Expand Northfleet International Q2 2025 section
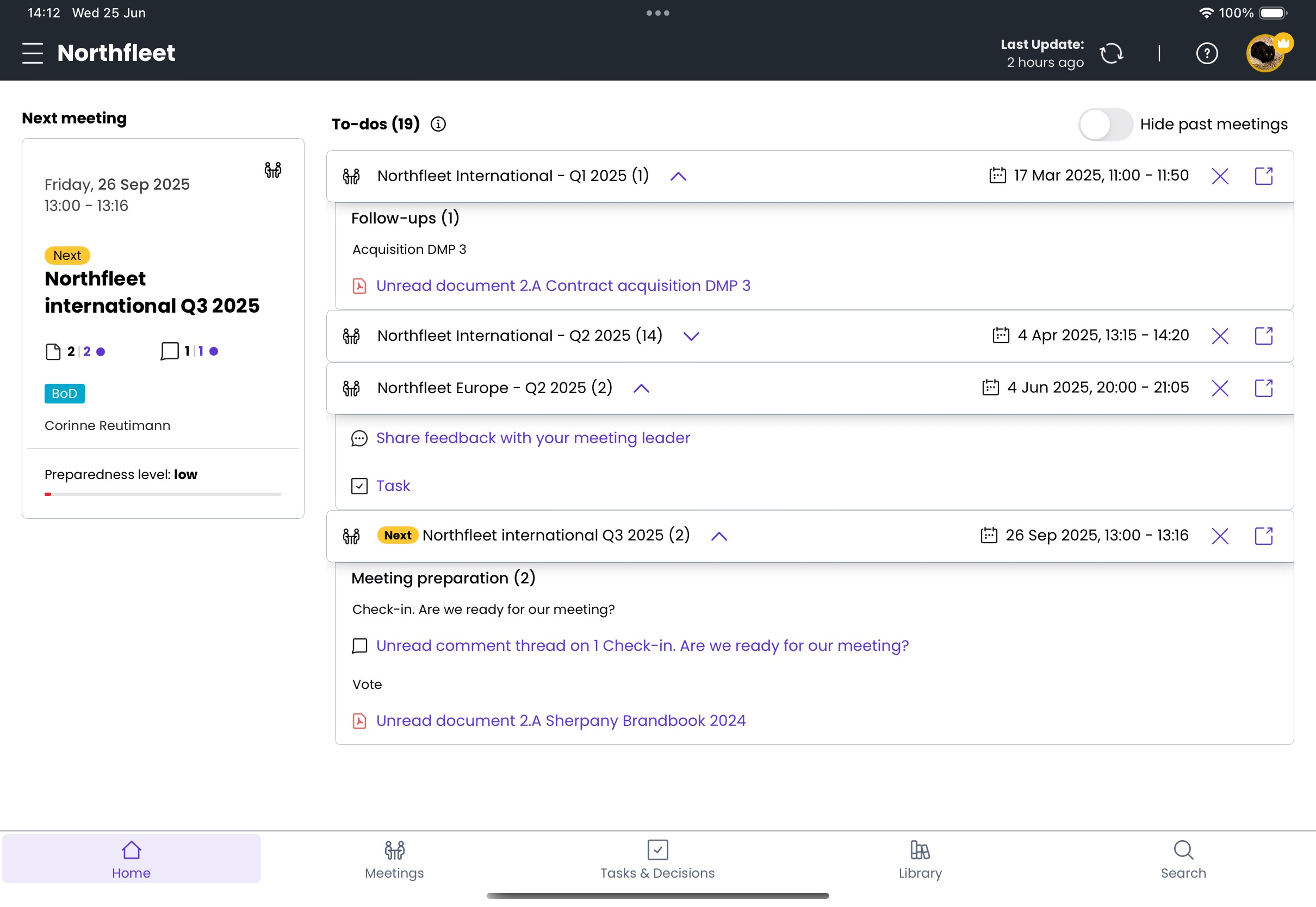This screenshot has height=907, width=1316. coord(691,337)
